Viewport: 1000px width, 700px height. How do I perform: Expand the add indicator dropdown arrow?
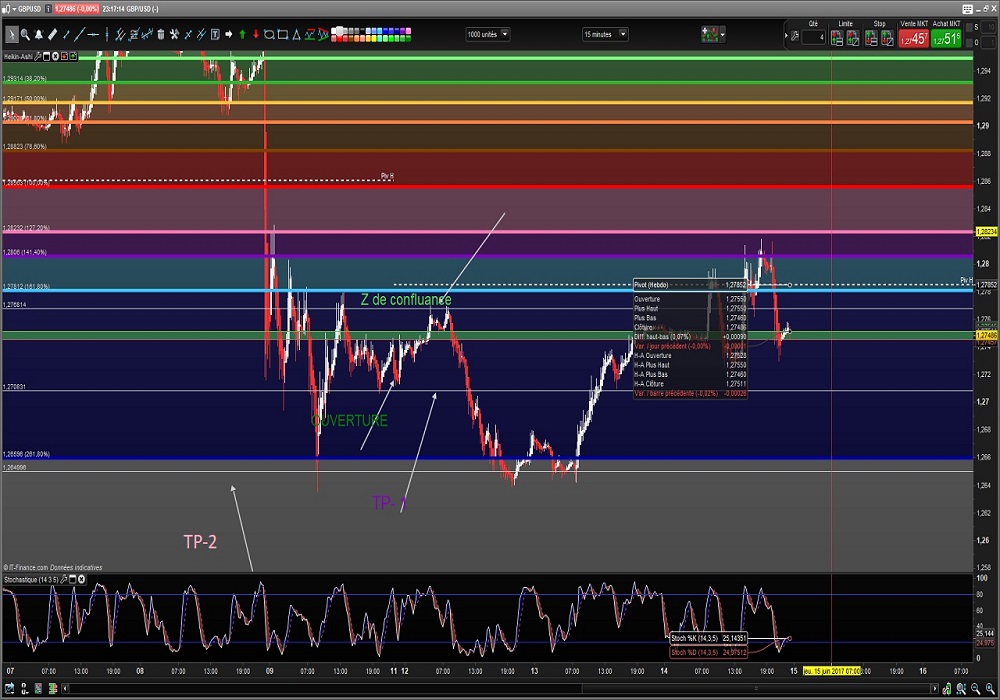[723, 34]
